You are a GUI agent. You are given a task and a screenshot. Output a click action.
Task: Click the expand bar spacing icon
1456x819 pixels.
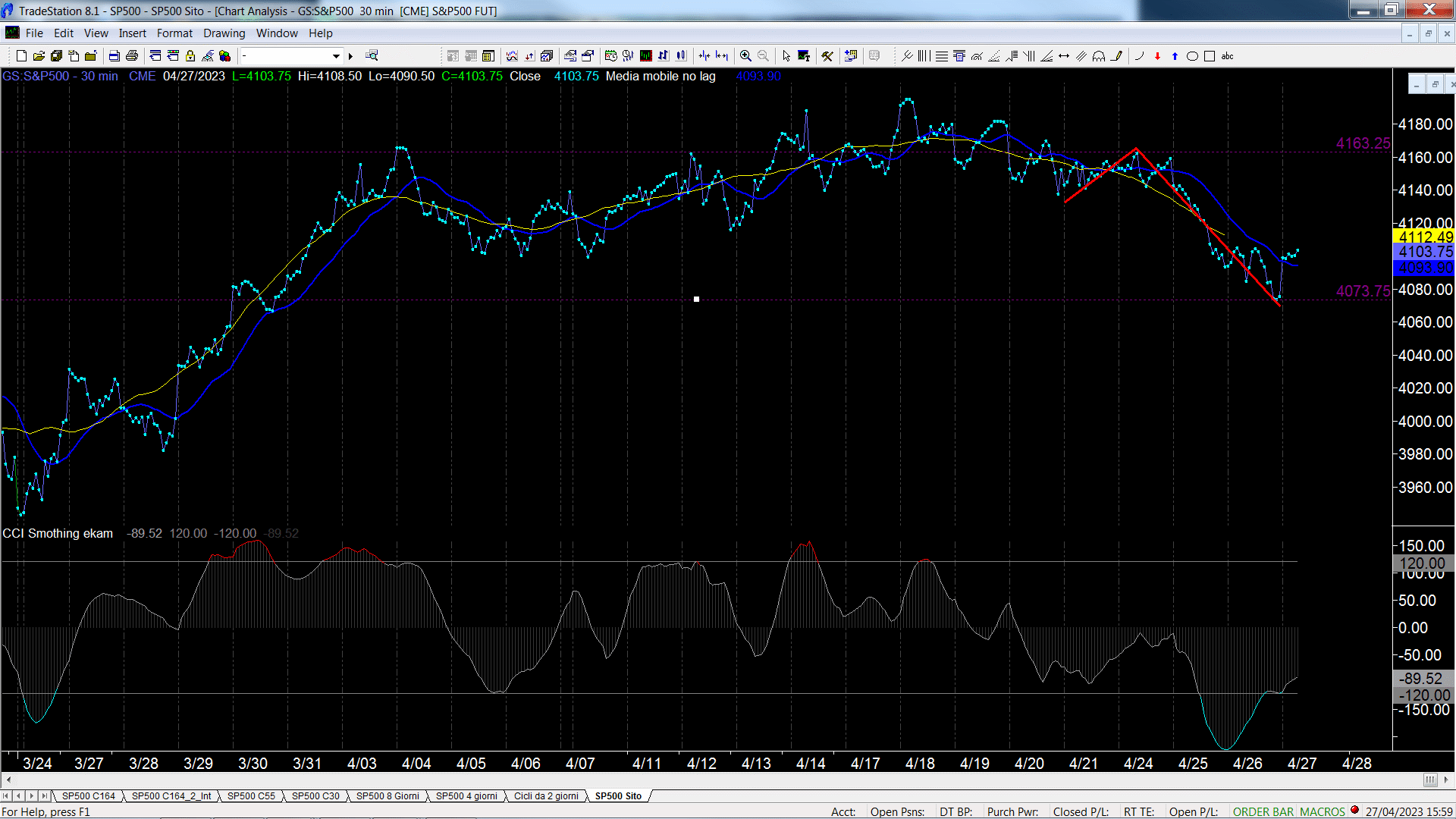[x=722, y=56]
